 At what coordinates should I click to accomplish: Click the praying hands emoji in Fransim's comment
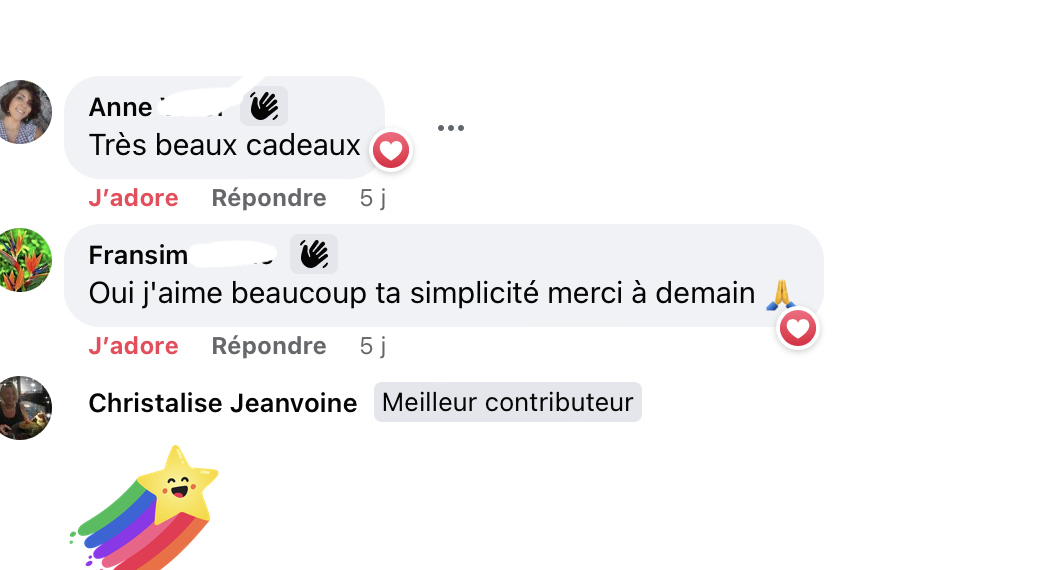pyautogui.click(x=780, y=293)
